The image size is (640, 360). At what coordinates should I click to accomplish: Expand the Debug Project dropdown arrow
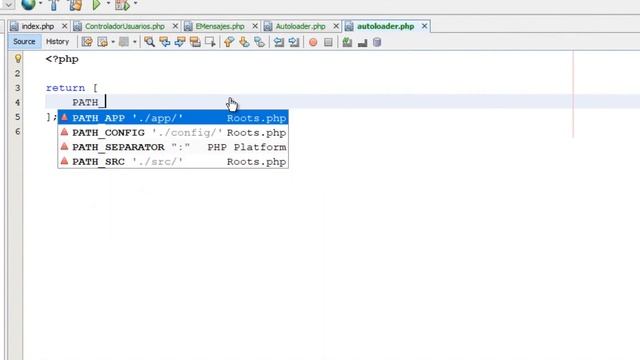pos(136,4)
